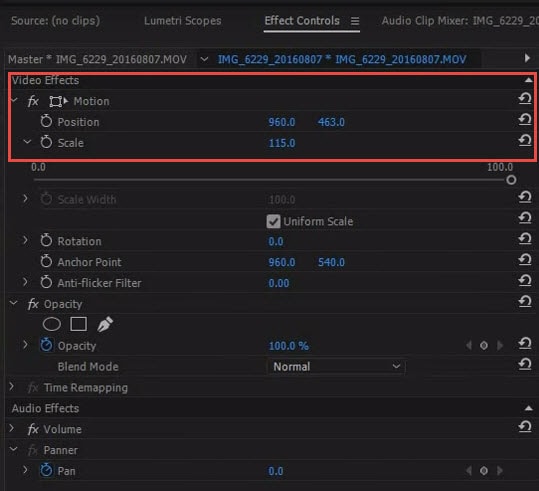Click the Scale value 115.0 field
539x491 pixels.
[x=282, y=143]
